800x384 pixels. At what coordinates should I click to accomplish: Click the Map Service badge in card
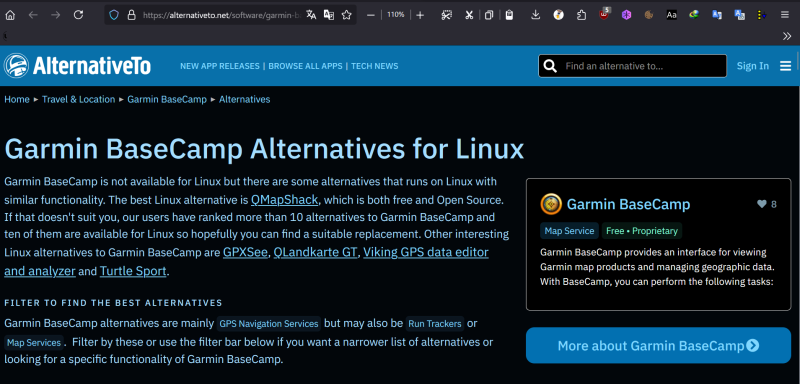(x=569, y=231)
